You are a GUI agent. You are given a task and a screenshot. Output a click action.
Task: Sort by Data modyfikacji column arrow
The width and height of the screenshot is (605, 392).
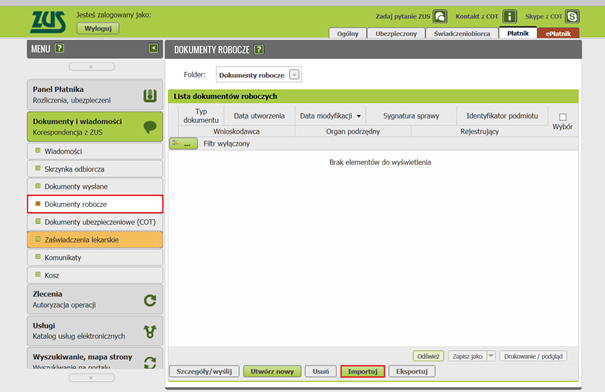[x=359, y=116]
